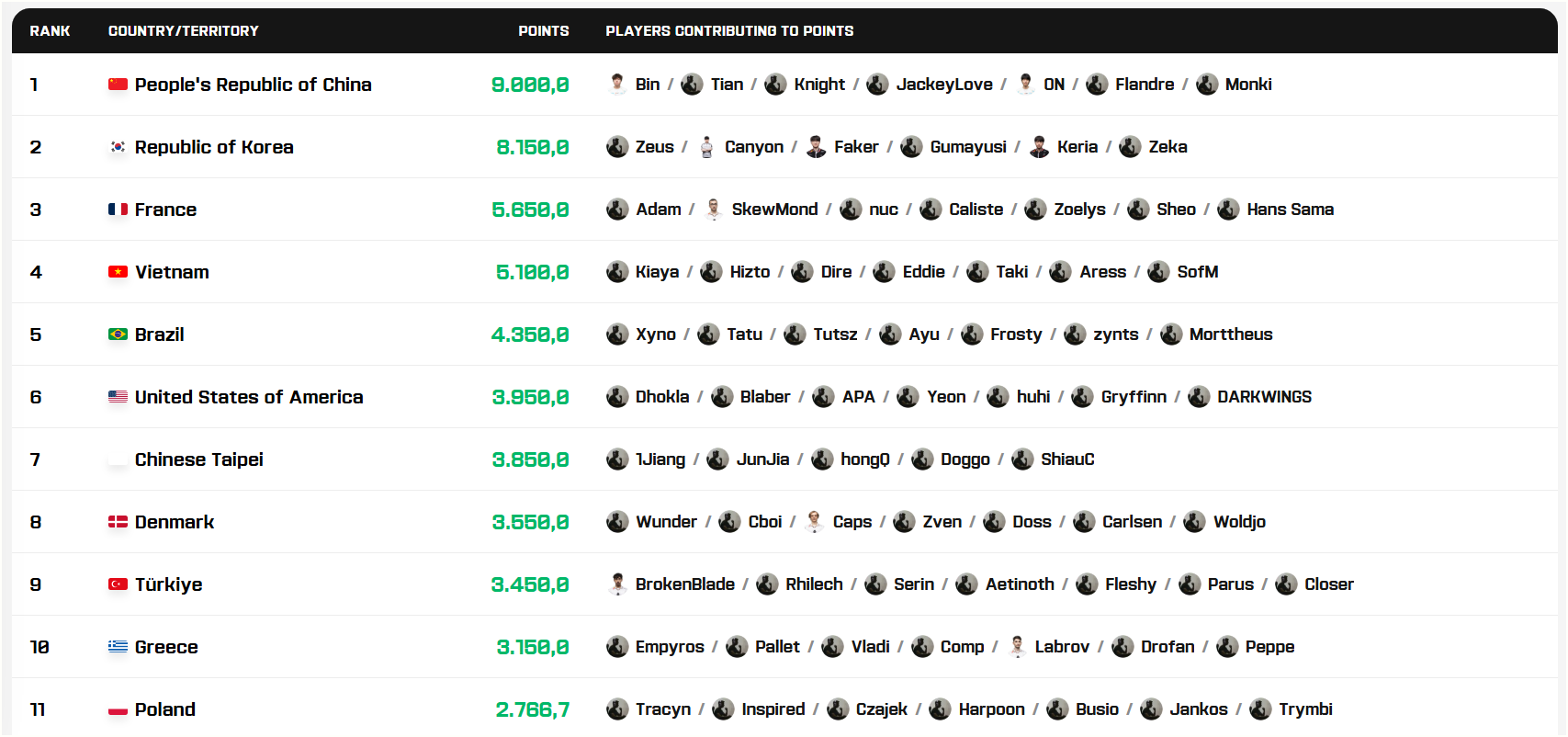1568x737 pixels.
Task: Click the Greece flag icon
Action: 118,647
